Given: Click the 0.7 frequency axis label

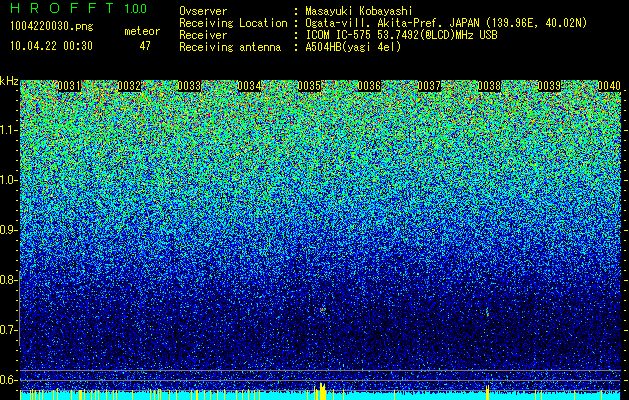Looking at the screenshot, I should 8,330.
